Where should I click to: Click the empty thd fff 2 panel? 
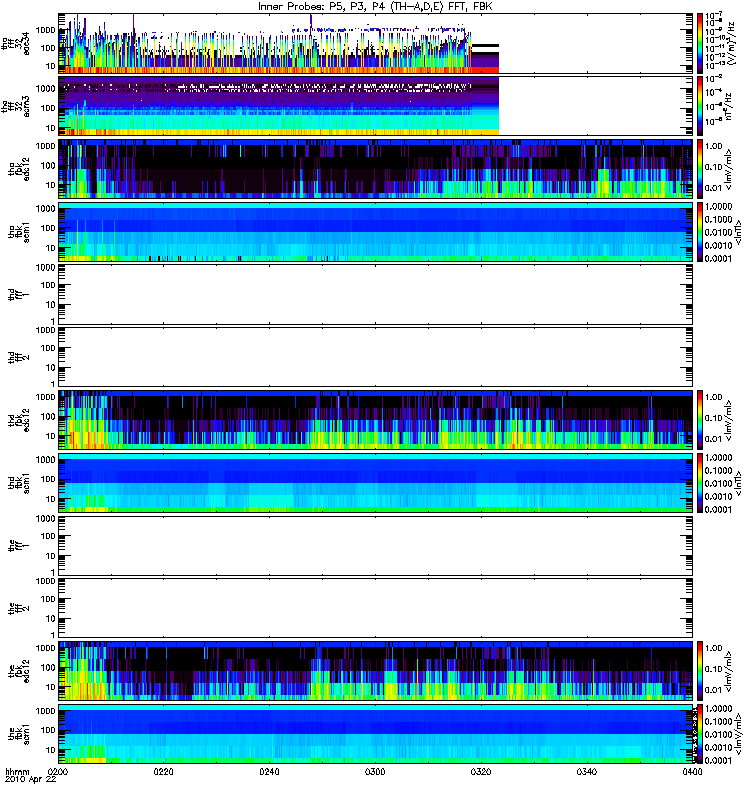pyautogui.click(x=376, y=357)
